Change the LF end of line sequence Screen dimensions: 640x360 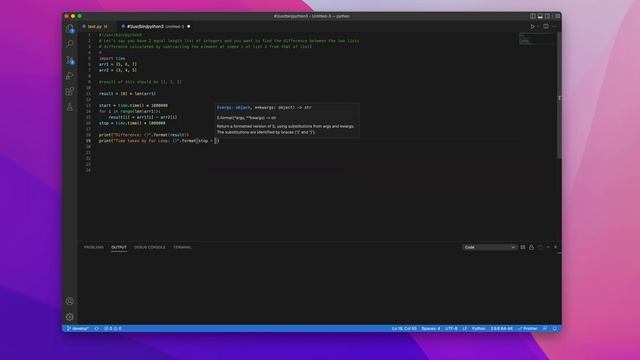pyautogui.click(x=464, y=329)
